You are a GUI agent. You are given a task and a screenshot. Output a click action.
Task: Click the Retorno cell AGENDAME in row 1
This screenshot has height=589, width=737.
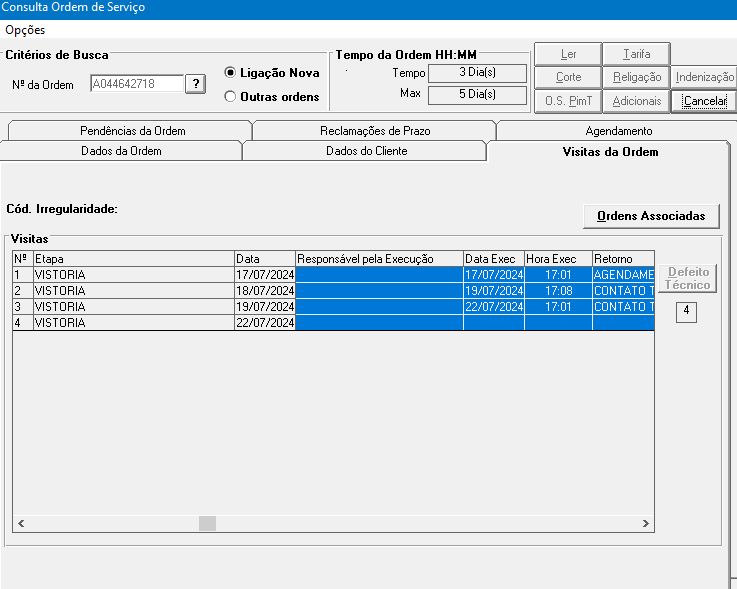click(623, 275)
